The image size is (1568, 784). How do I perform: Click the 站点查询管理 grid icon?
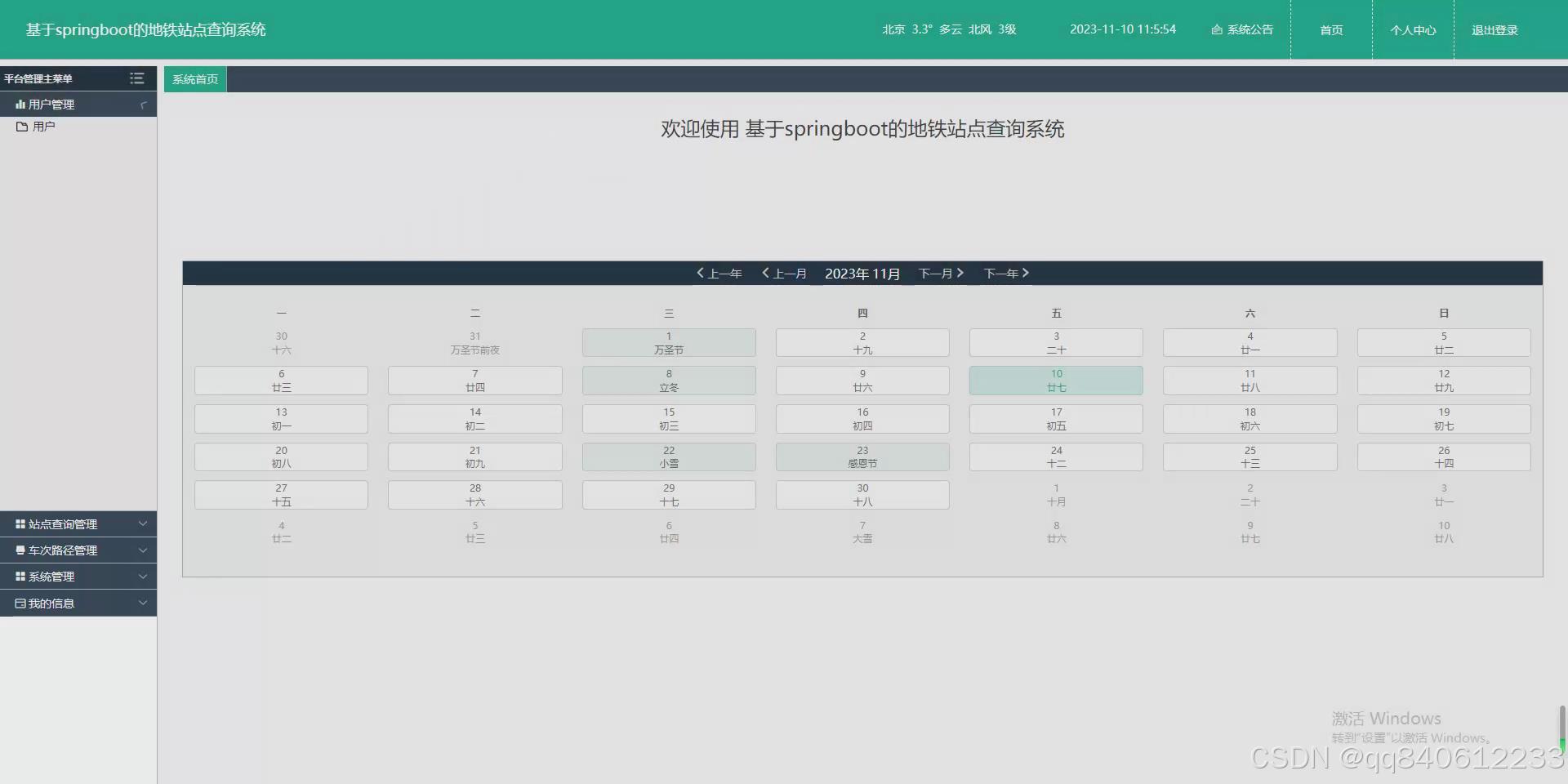(x=20, y=524)
